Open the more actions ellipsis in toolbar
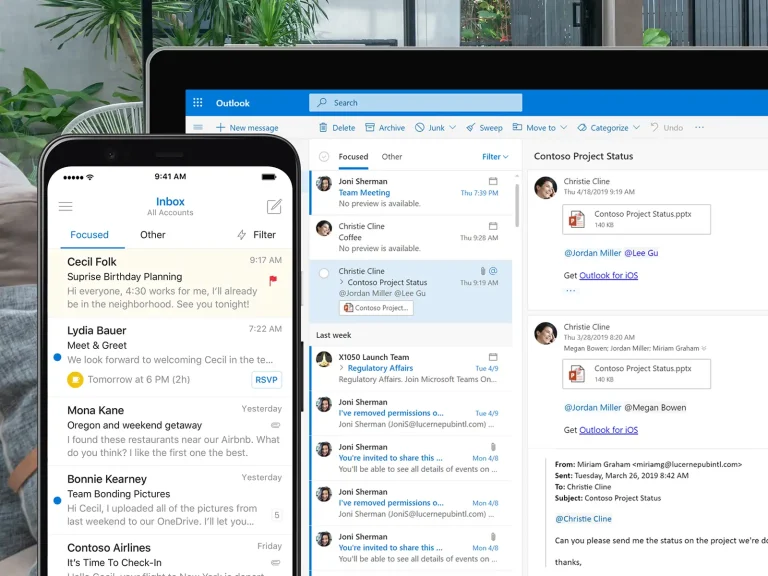The height and width of the screenshot is (576, 768). 699,127
